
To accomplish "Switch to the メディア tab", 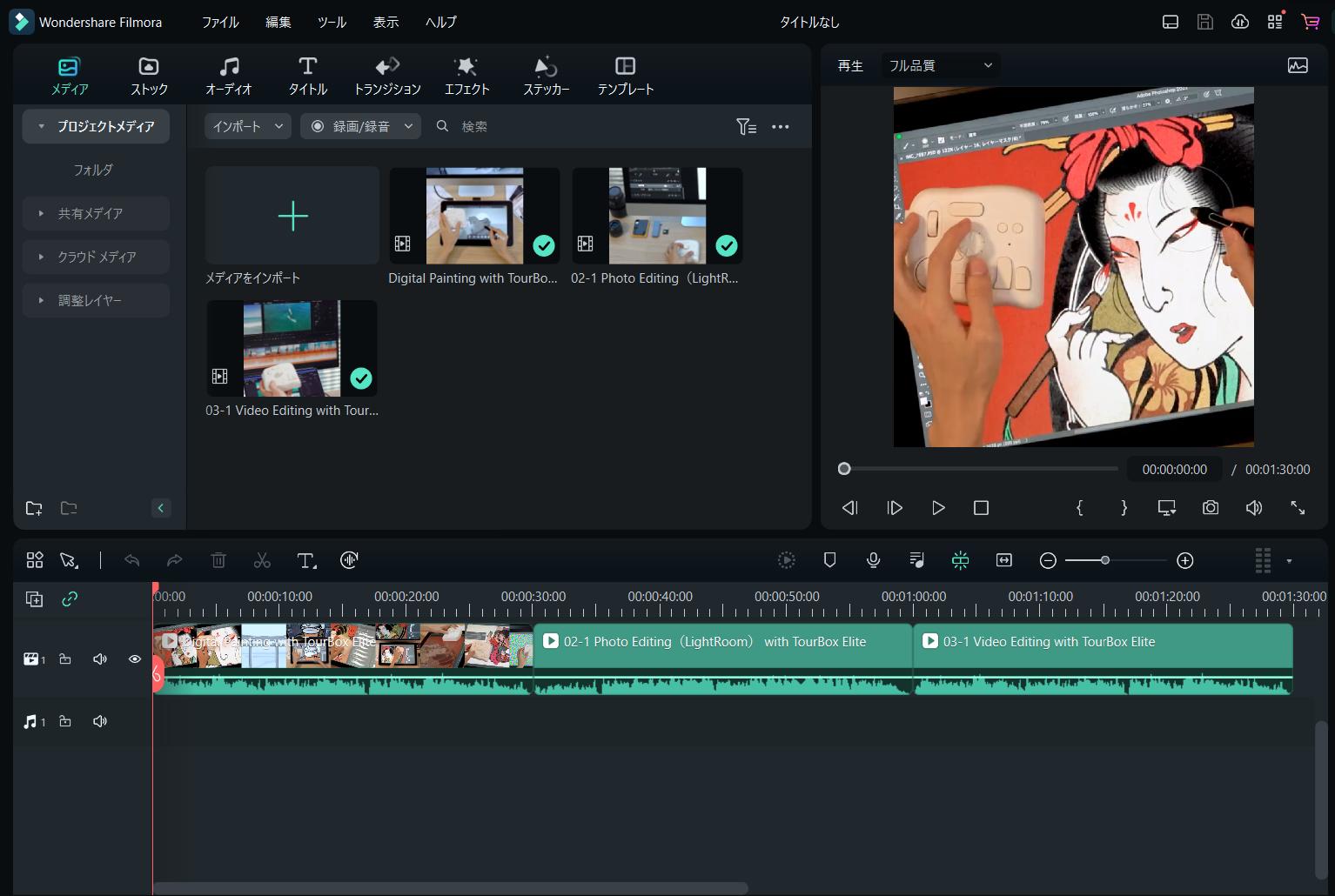I will [x=69, y=76].
